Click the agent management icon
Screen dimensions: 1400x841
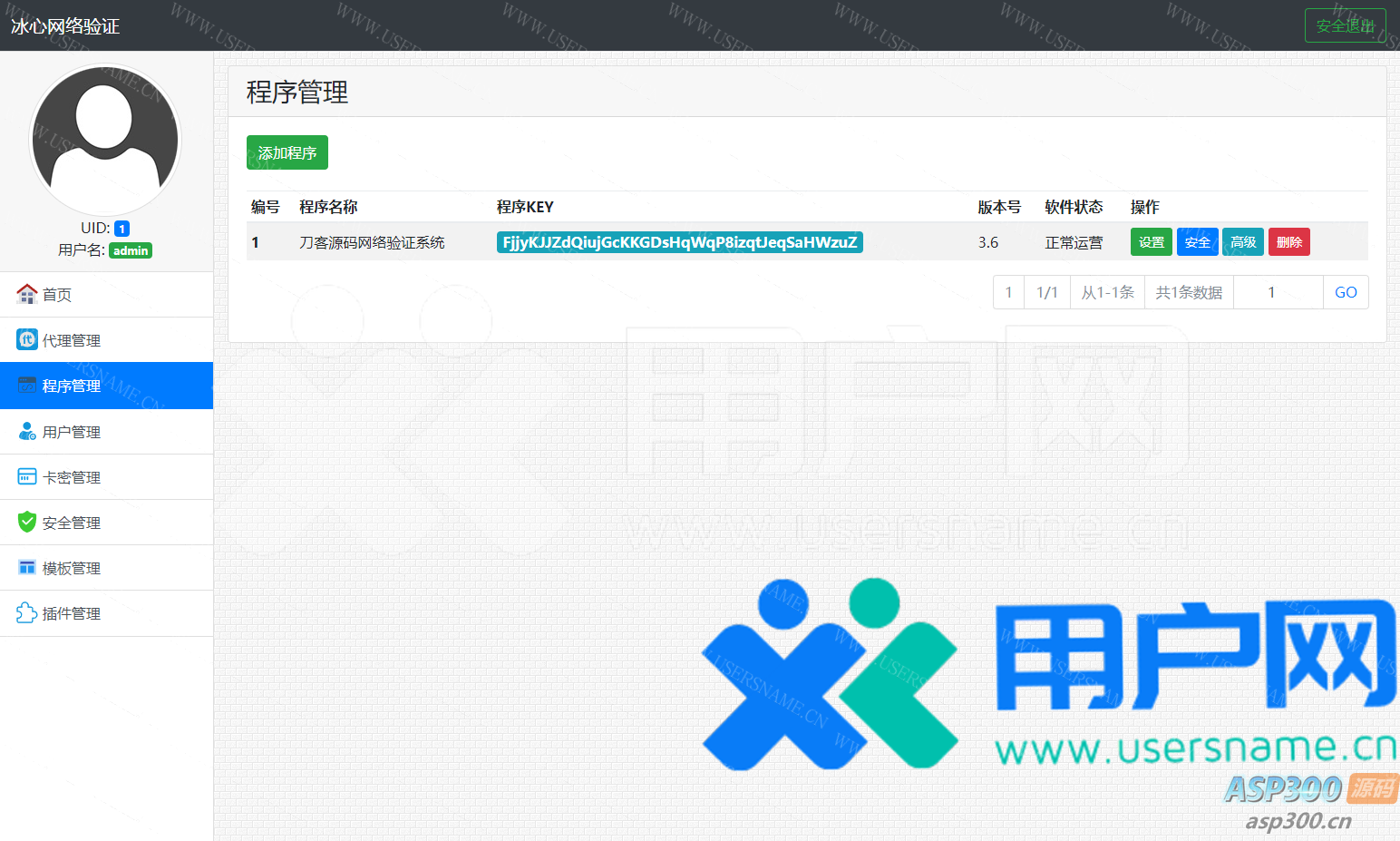point(27,339)
